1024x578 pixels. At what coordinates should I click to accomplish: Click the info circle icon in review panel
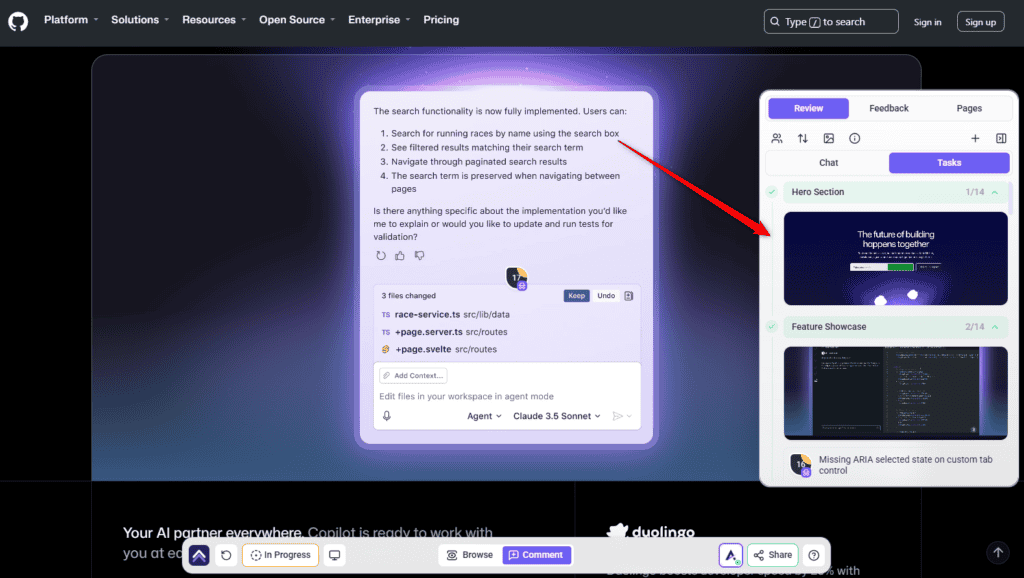[854, 138]
